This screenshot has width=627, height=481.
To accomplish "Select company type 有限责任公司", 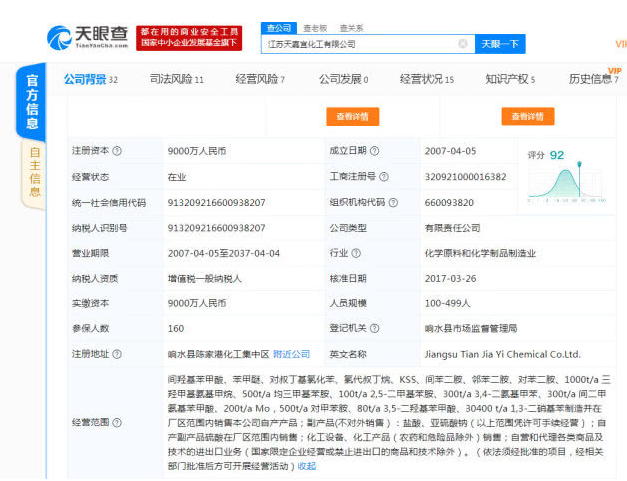I will click(452, 228).
